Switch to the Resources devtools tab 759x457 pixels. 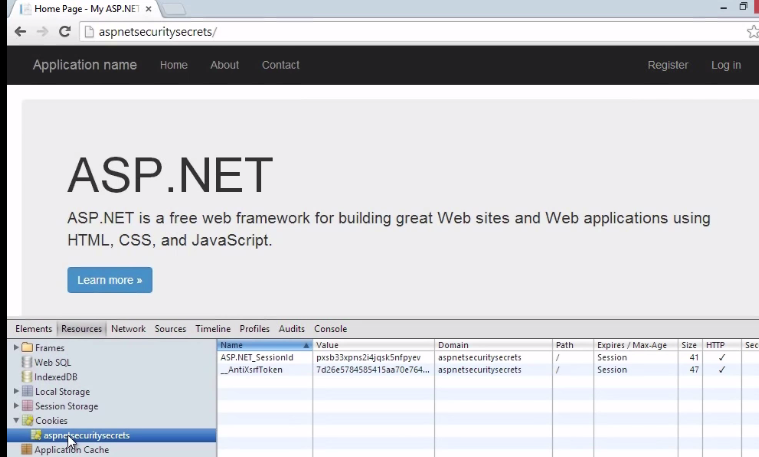[x=81, y=329]
